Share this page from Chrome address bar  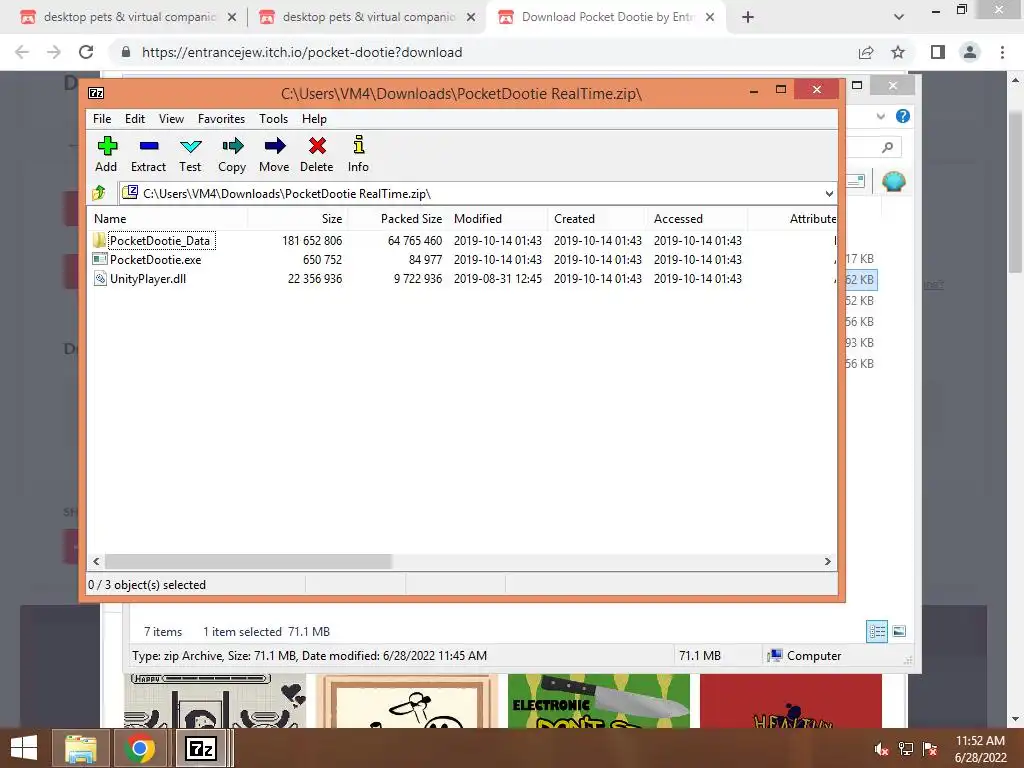[x=866, y=52]
